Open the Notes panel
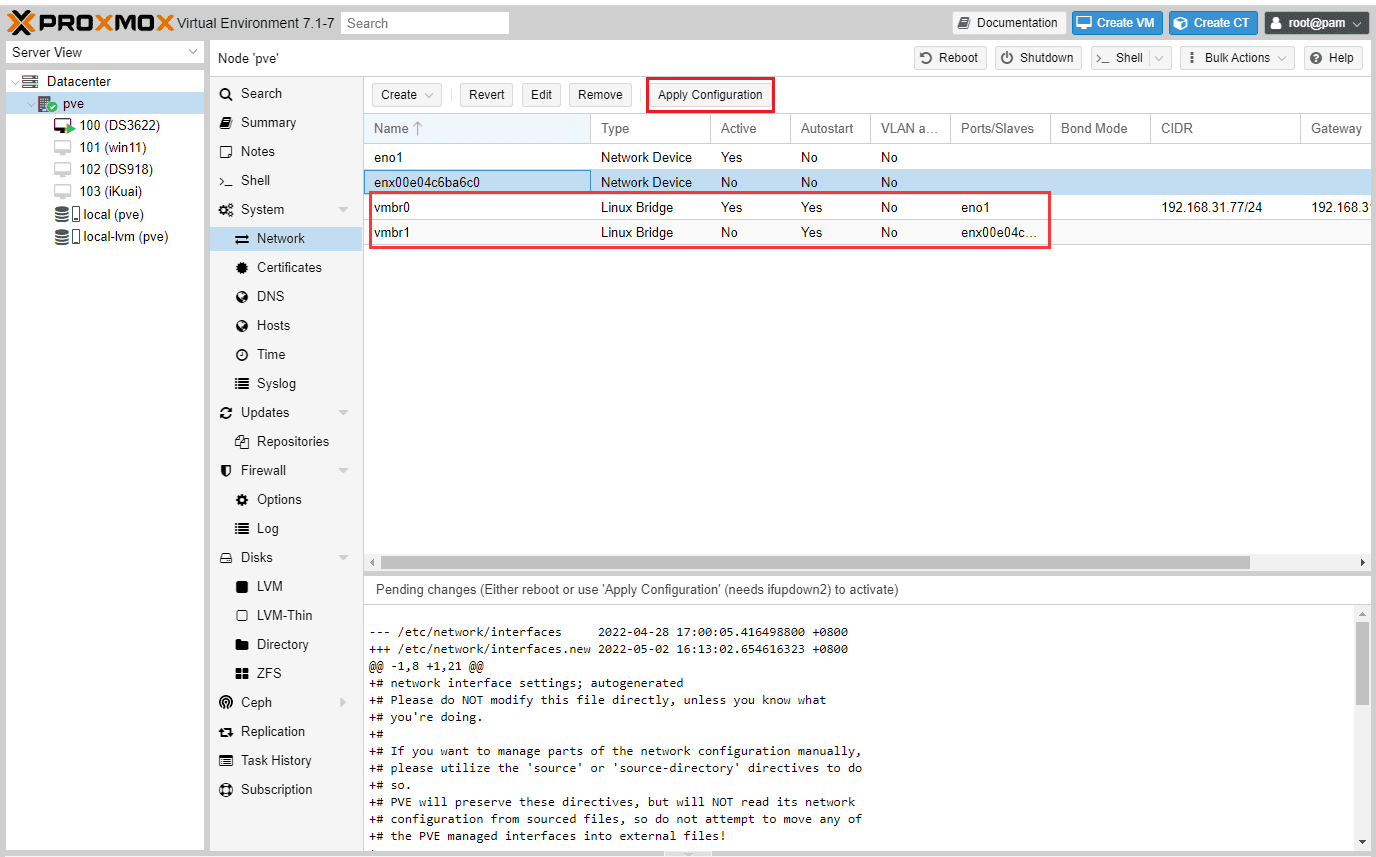 (285, 151)
